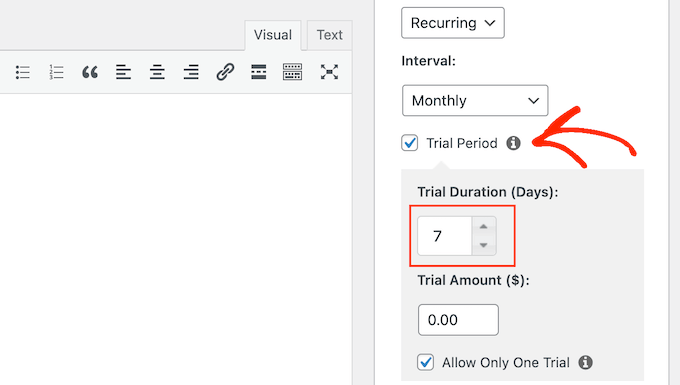This screenshot has height=385, width=680.
Task: Align text left
Action: click(124, 72)
